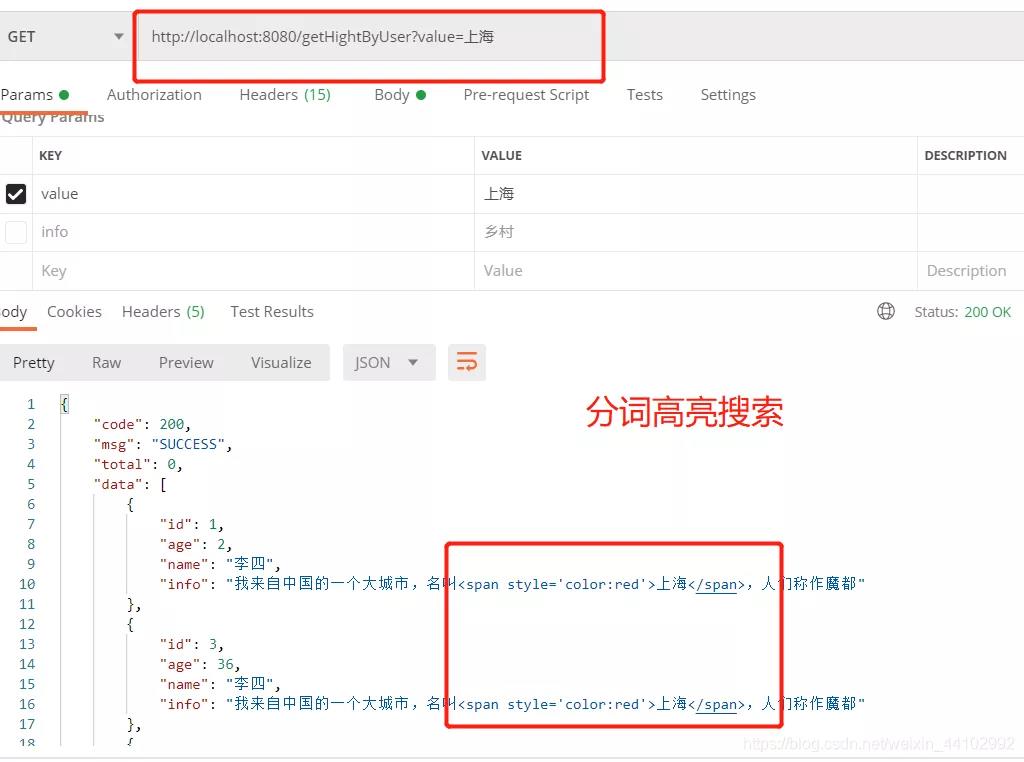Screen dimensions: 1024x762
Task: Click the "msg": "SUCCESS" line
Action: 163,445
